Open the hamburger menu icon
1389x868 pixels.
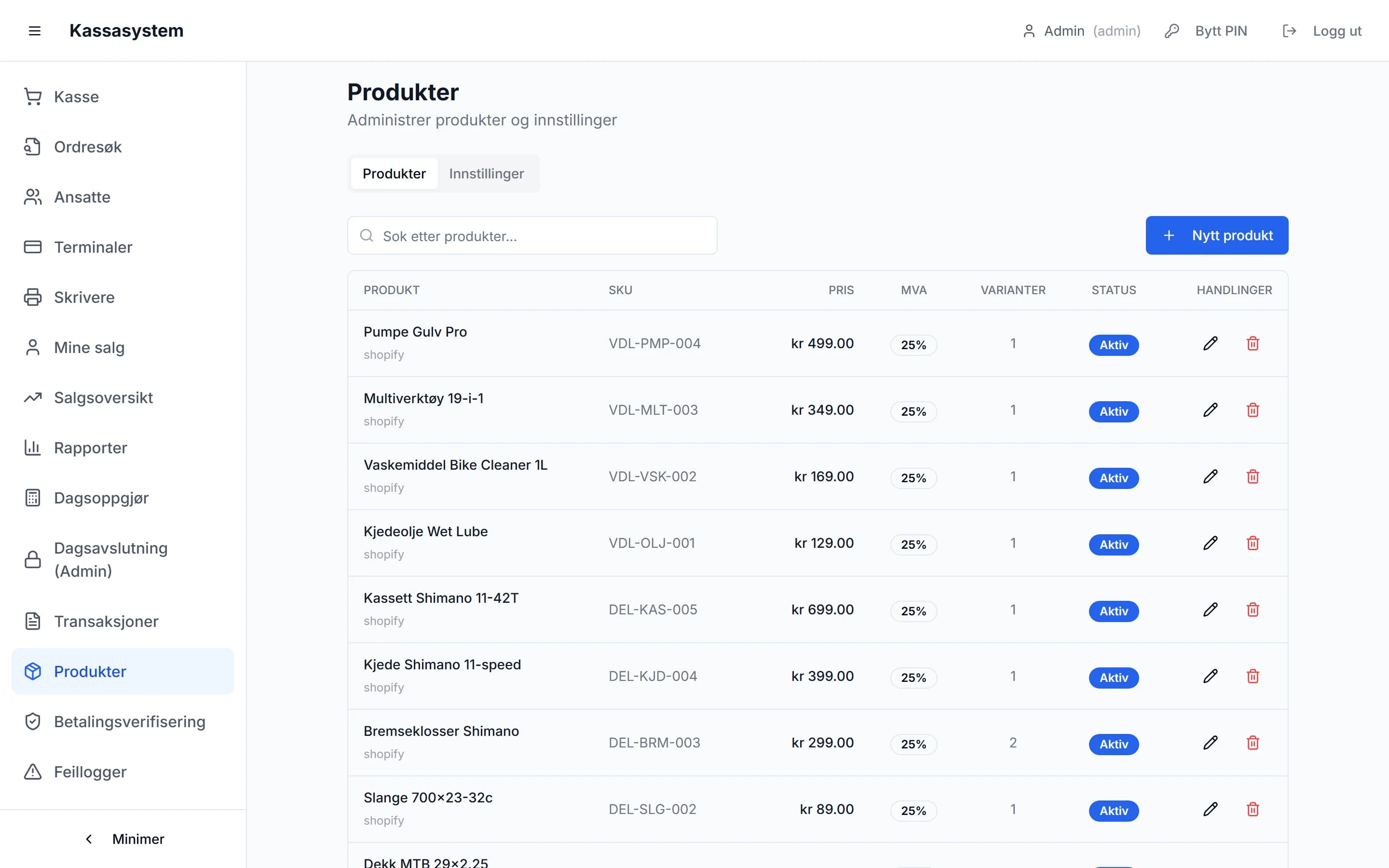point(34,30)
